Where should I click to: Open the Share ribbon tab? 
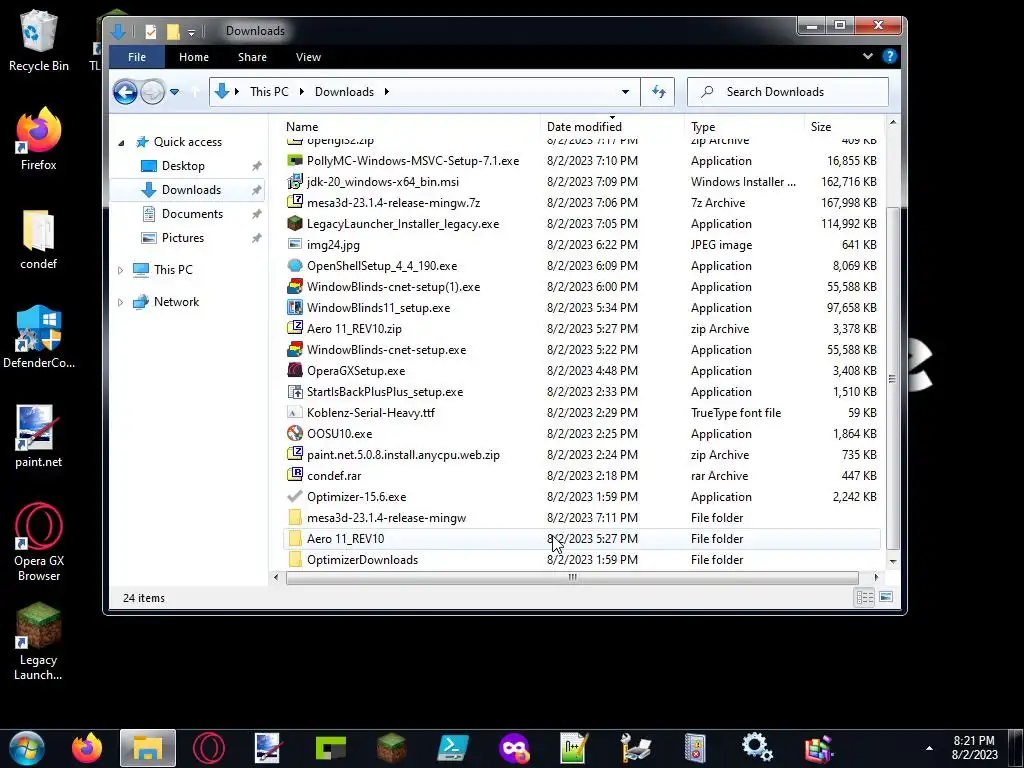click(252, 57)
